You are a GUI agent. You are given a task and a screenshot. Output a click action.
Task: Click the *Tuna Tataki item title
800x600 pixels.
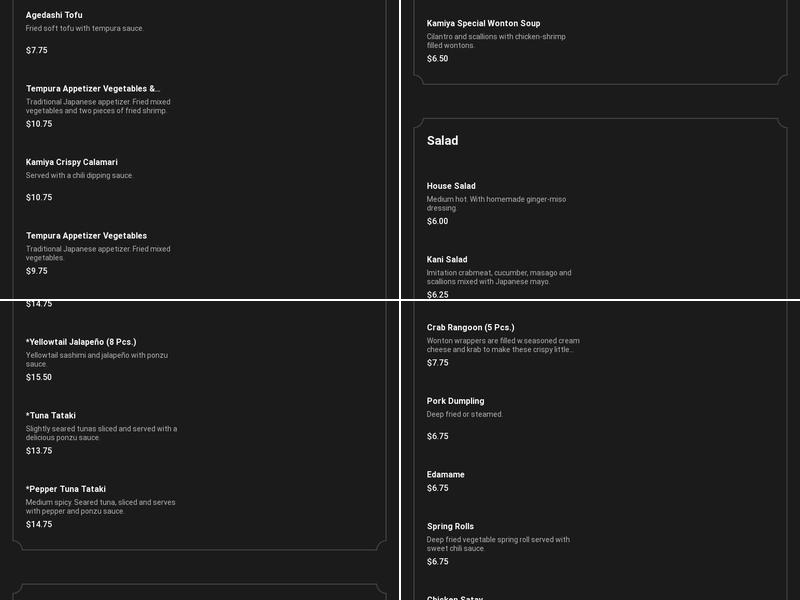coord(51,416)
